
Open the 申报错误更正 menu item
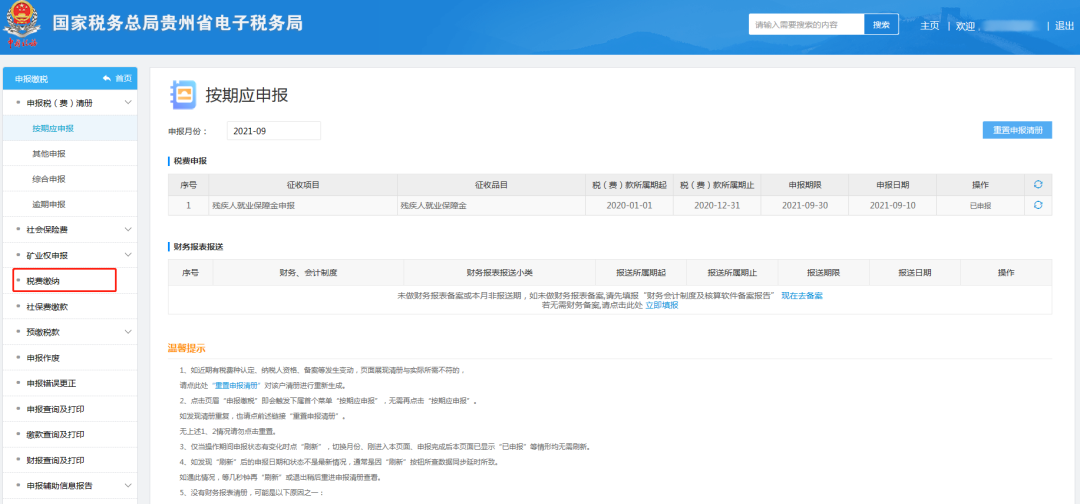tap(51, 383)
